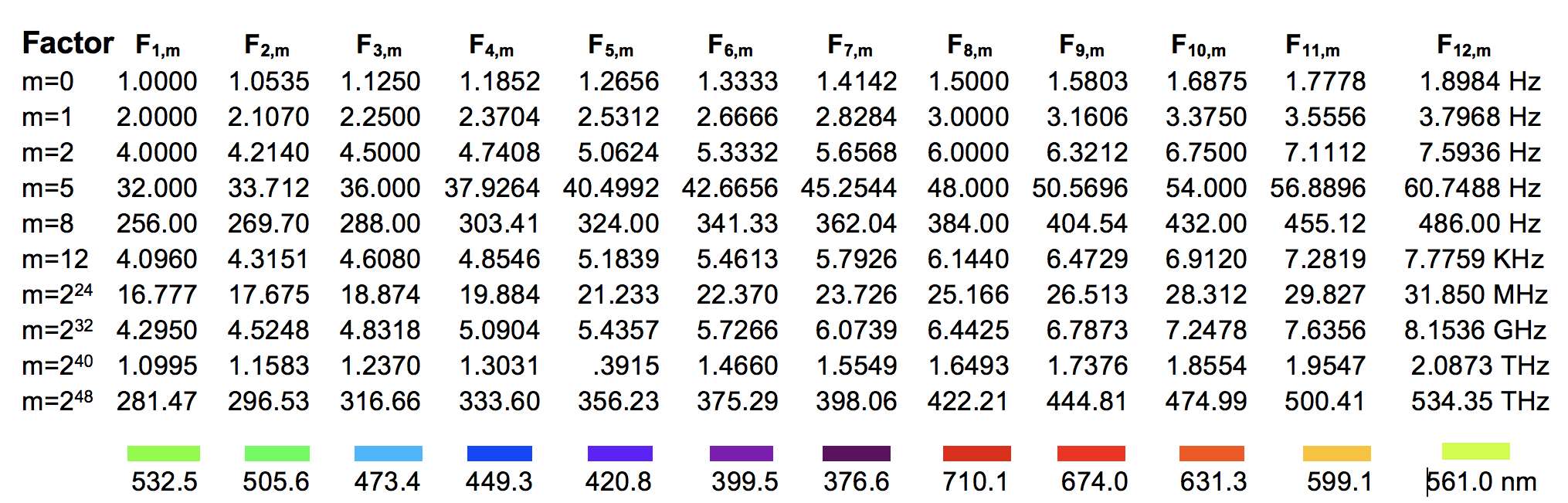Click the m=12 row label
This screenshot has width=1568, height=503.
coord(56,259)
